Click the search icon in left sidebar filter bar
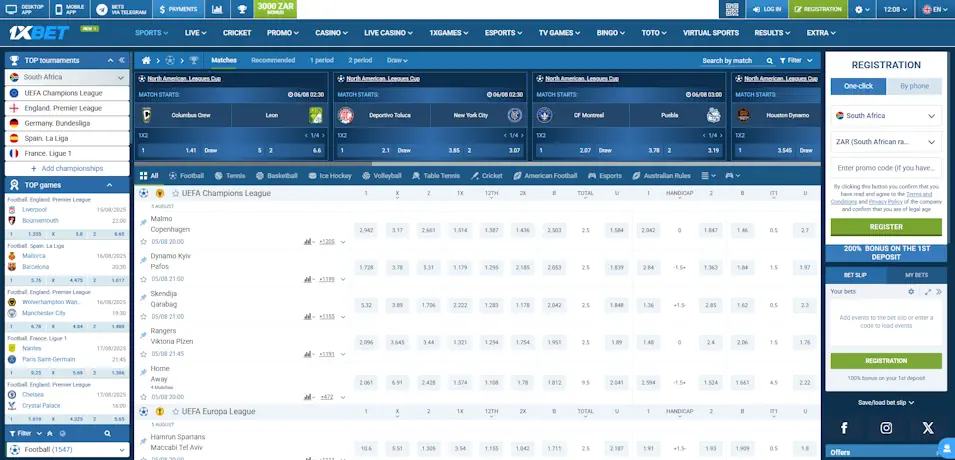955x460 pixels. [x=107, y=434]
